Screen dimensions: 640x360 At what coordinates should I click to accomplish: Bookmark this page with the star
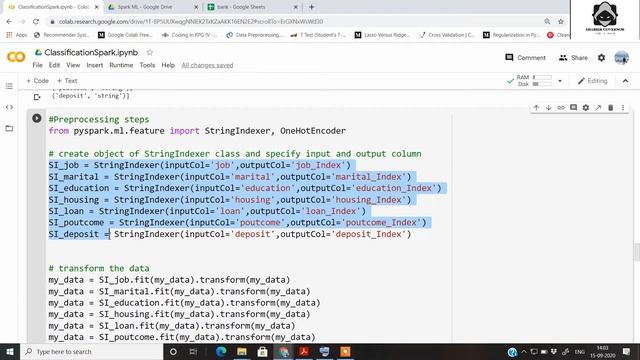pyautogui.click(x=561, y=22)
